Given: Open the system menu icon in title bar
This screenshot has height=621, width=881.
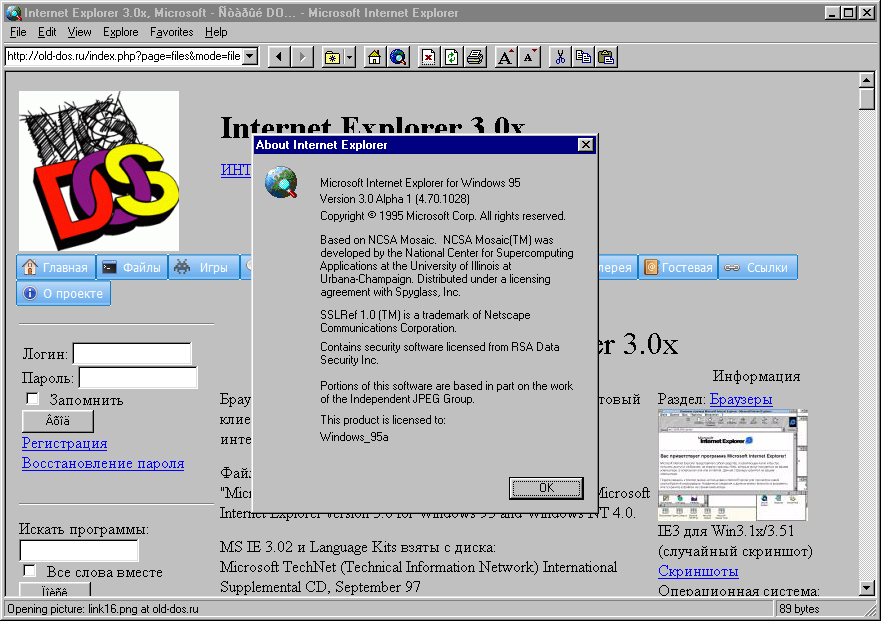Looking at the screenshot, I should (13, 12).
